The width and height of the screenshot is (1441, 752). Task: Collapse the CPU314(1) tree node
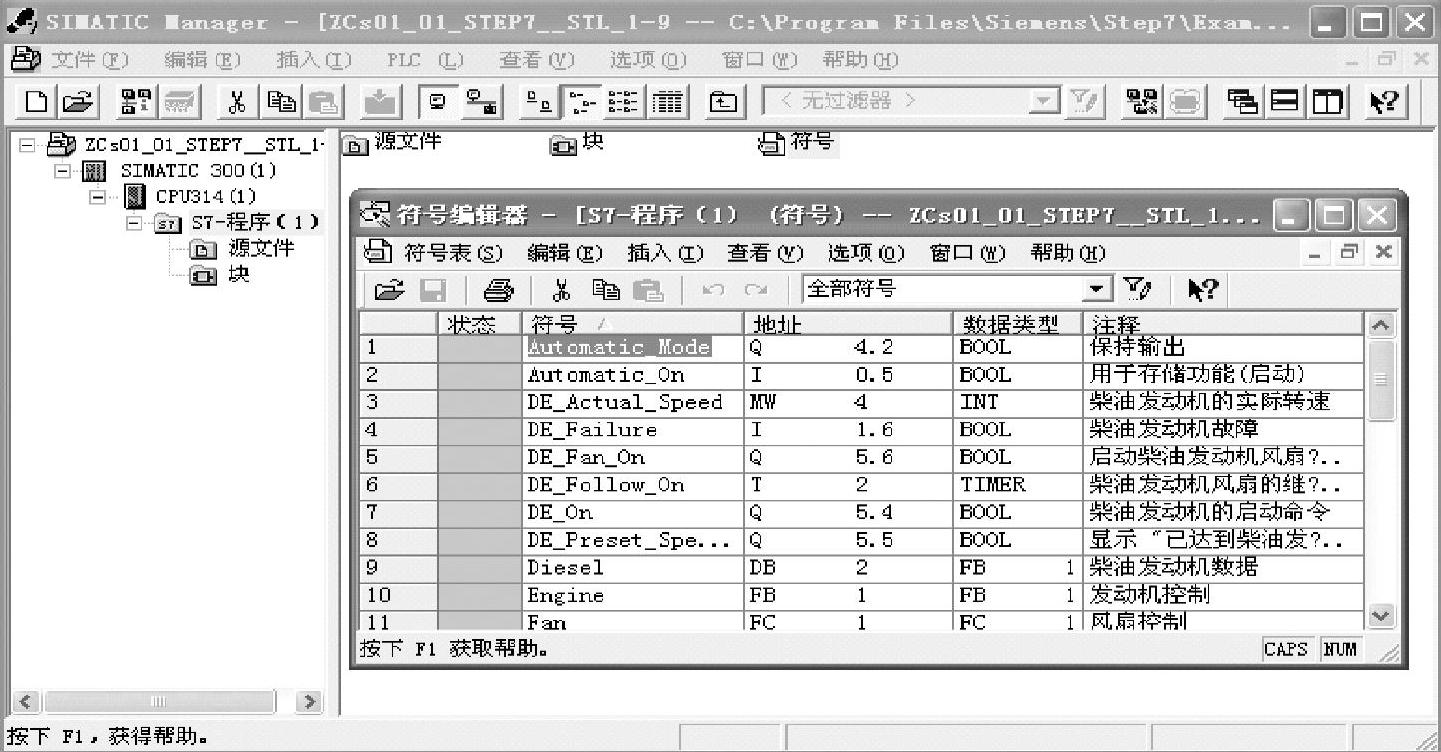(x=97, y=197)
